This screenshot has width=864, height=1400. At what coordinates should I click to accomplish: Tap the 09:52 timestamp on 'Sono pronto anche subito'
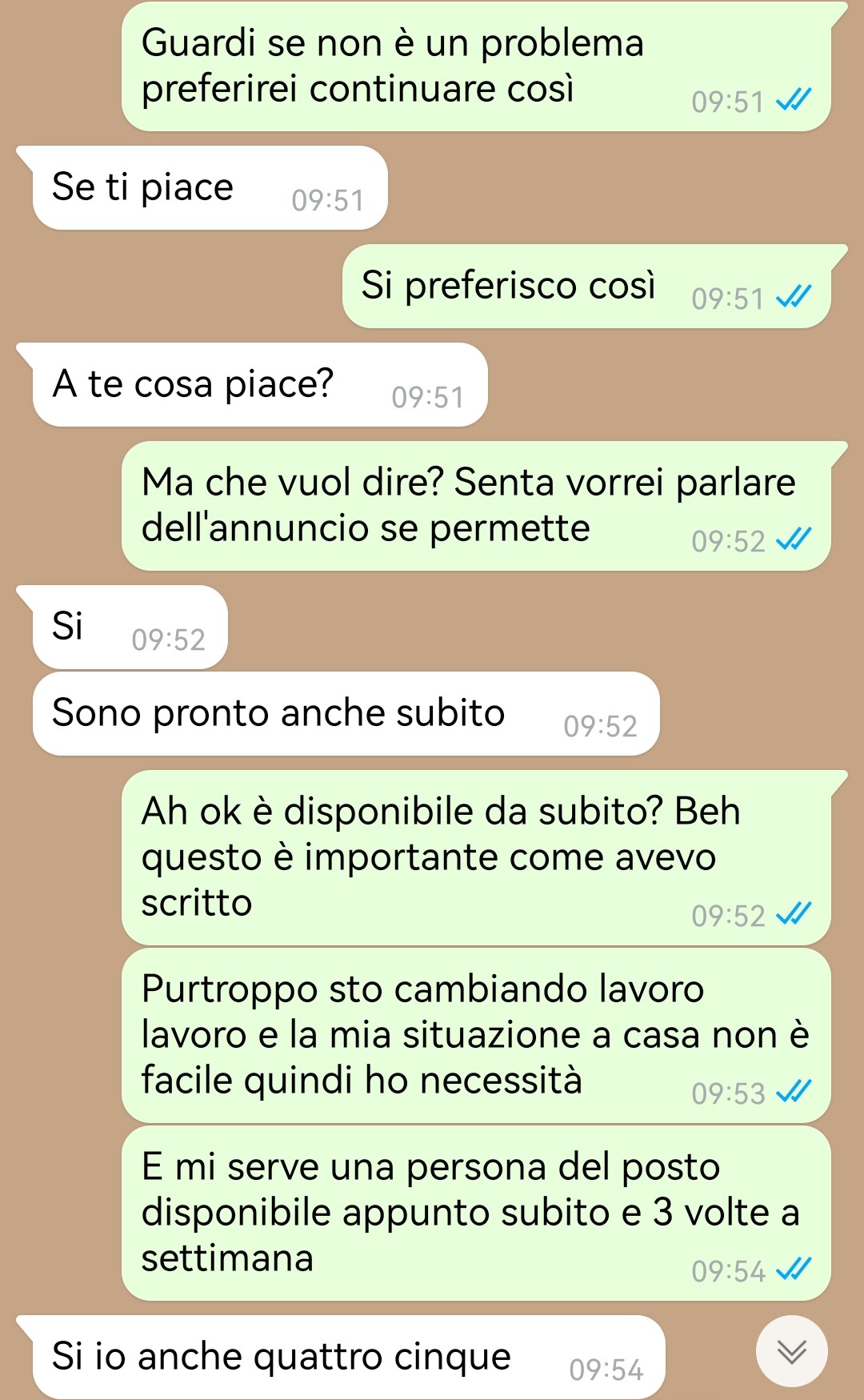pos(601,727)
